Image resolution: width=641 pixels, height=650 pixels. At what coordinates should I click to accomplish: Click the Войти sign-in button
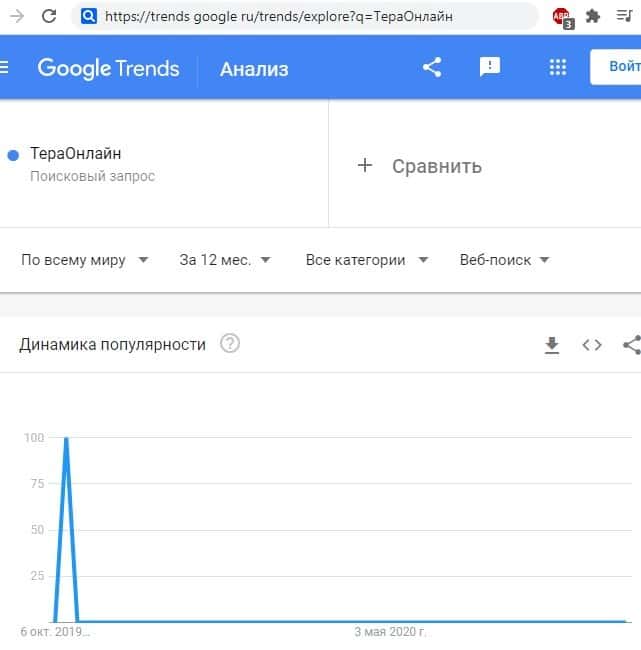(x=620, y=68)
